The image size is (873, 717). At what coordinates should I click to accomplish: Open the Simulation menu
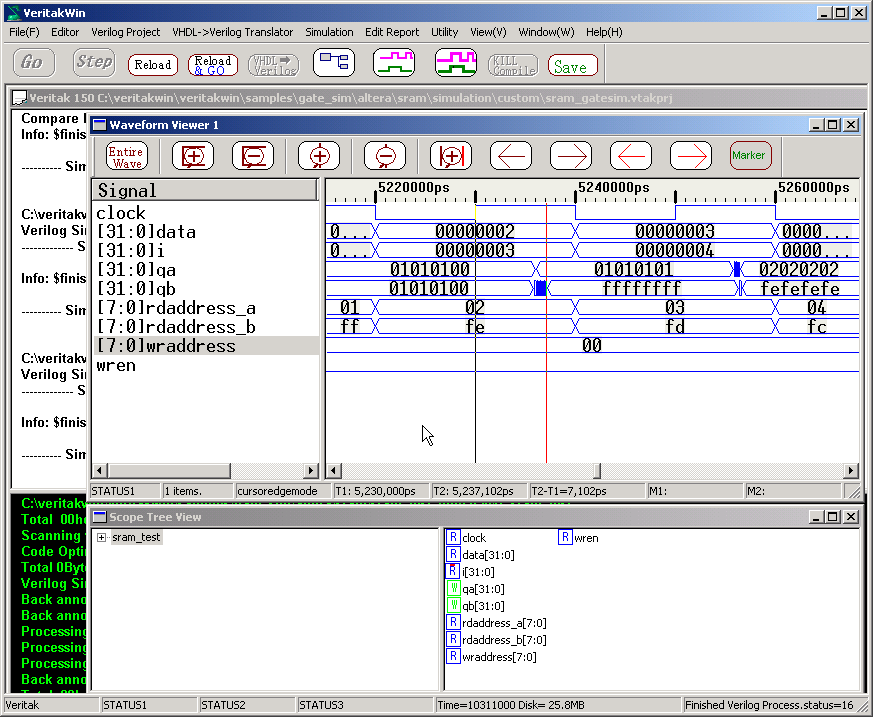[x=329, y=32]
